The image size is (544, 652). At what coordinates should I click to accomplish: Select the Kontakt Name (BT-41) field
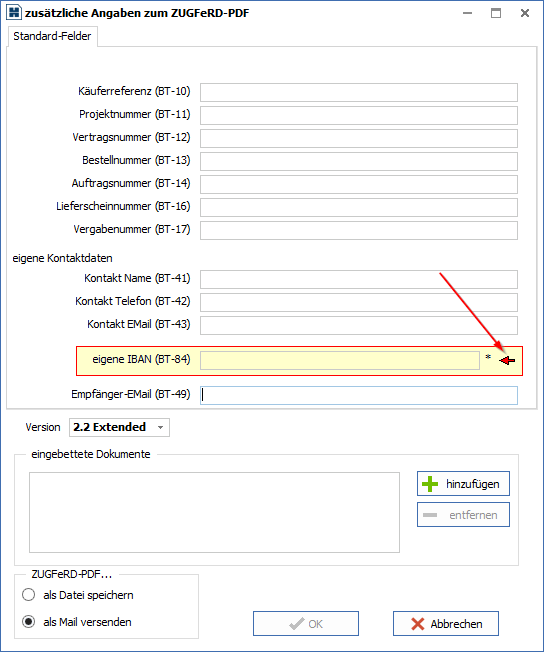coord(359,279)
